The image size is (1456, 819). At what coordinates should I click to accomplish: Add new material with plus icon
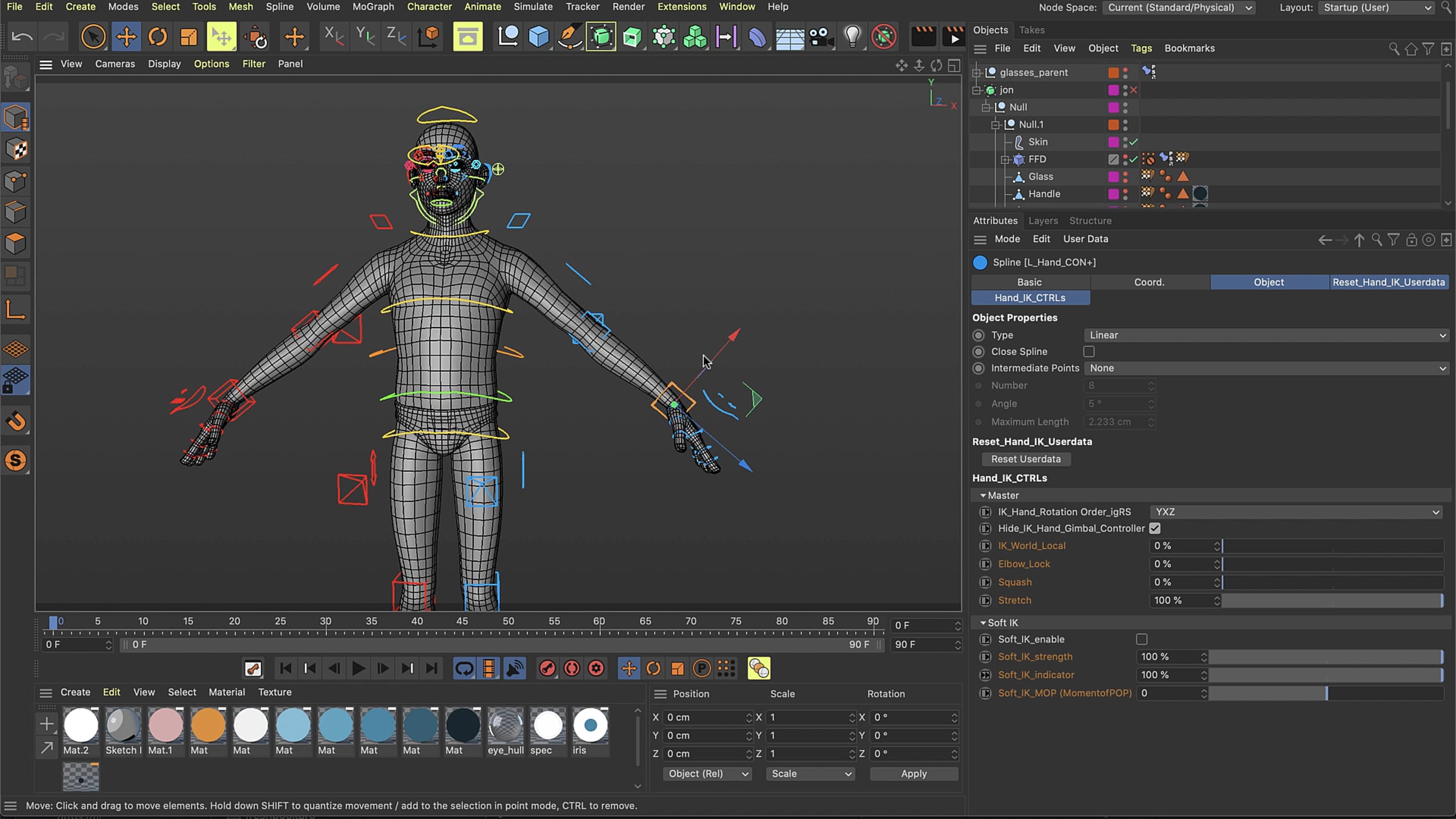point(46,724)
